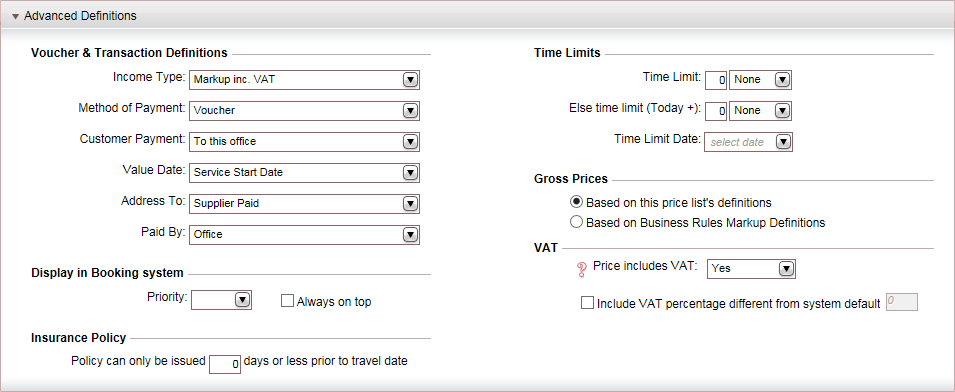Open the Else time limit unit dropdown

[760, 111]
